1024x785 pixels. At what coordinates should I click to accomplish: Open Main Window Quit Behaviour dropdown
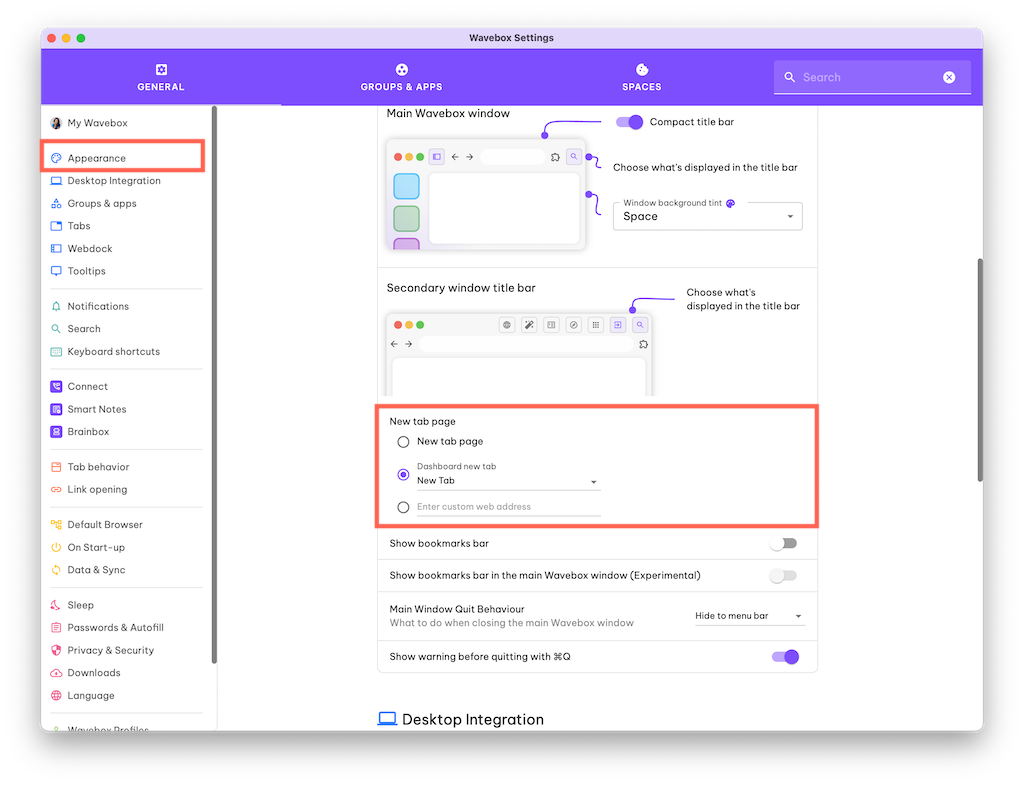coord(749,616)
